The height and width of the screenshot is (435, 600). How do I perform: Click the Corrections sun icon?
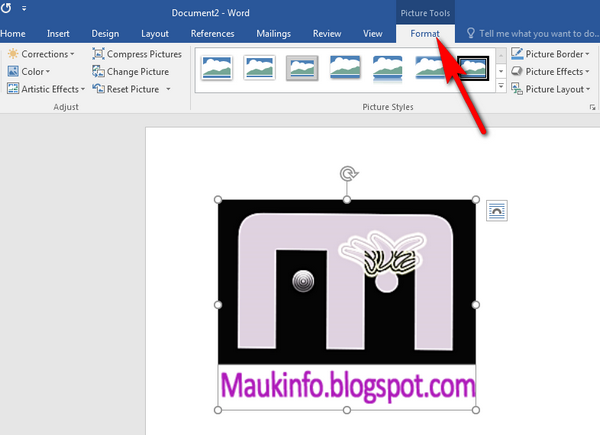click(13, 54)
